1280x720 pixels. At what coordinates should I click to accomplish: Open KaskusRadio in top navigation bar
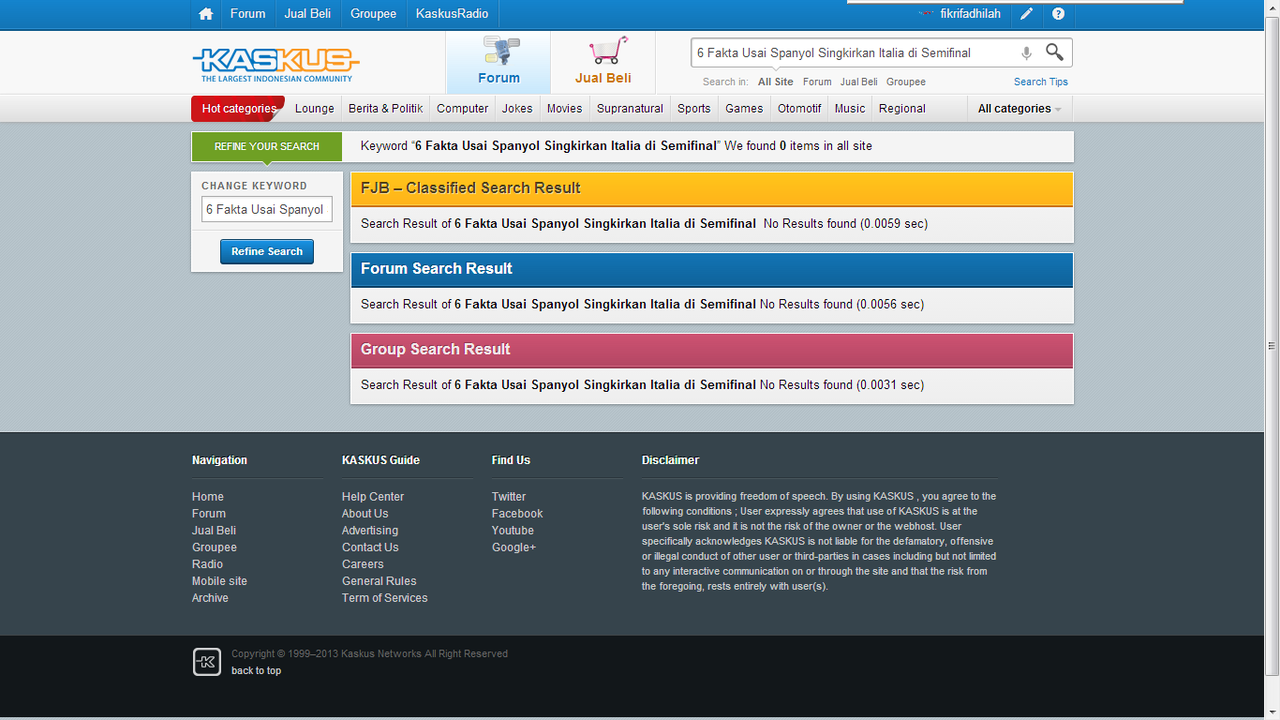(452, 14)
